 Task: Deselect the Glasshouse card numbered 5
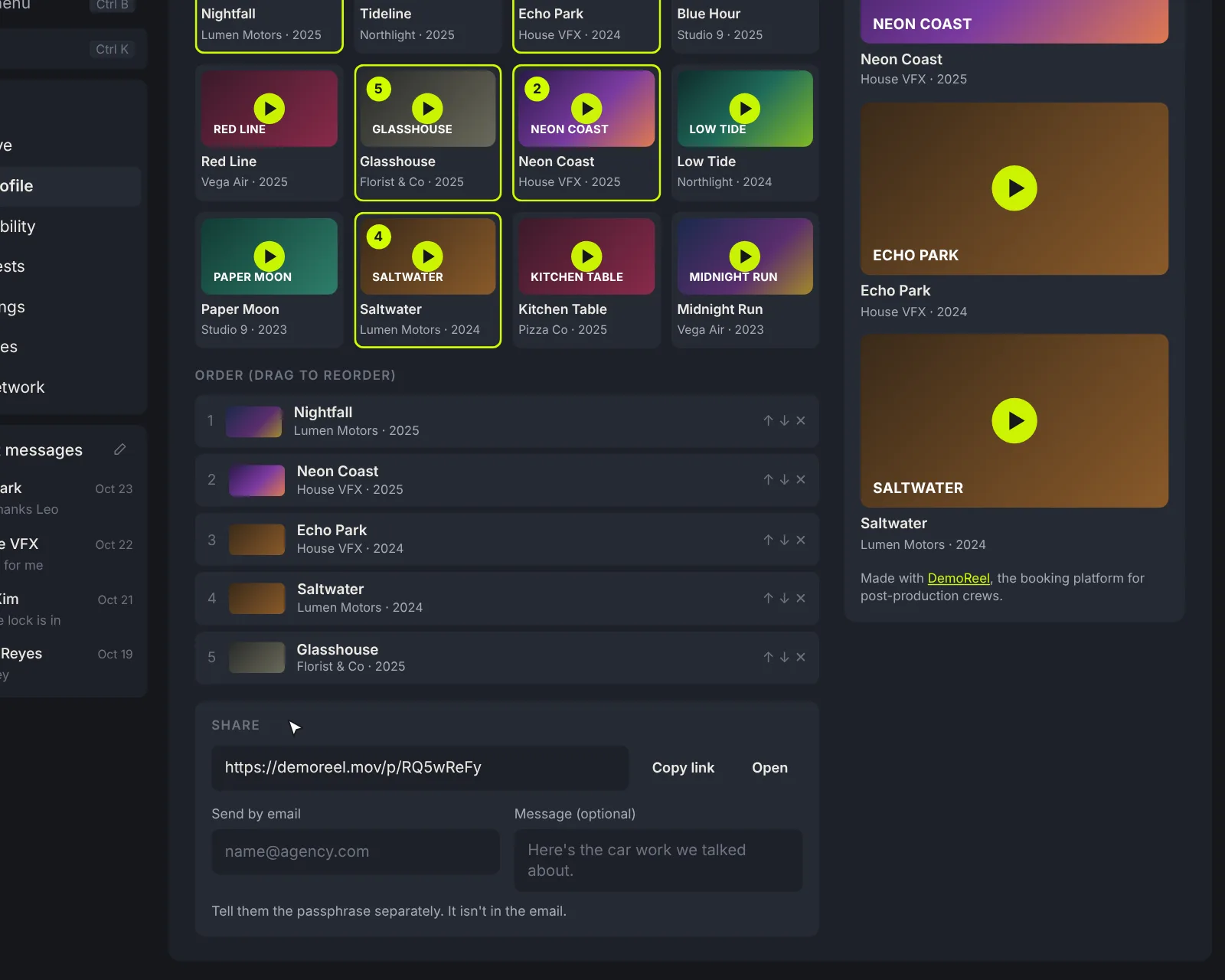tap(428, 133)
